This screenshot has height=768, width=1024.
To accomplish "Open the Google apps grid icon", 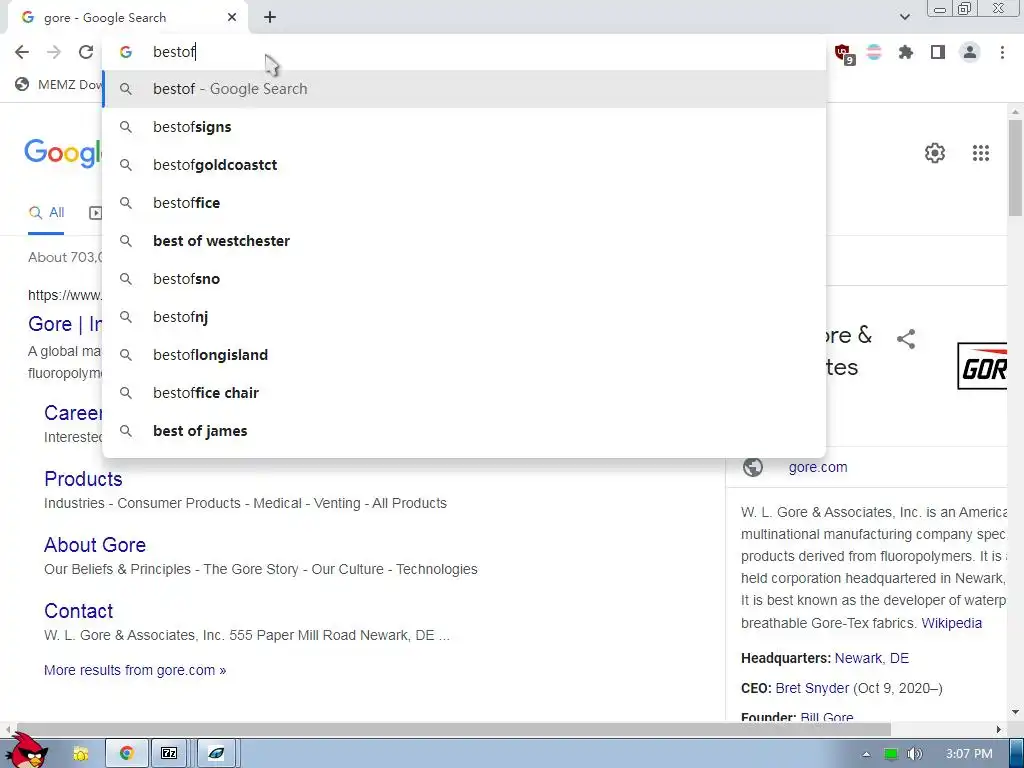I will (981, 153).
